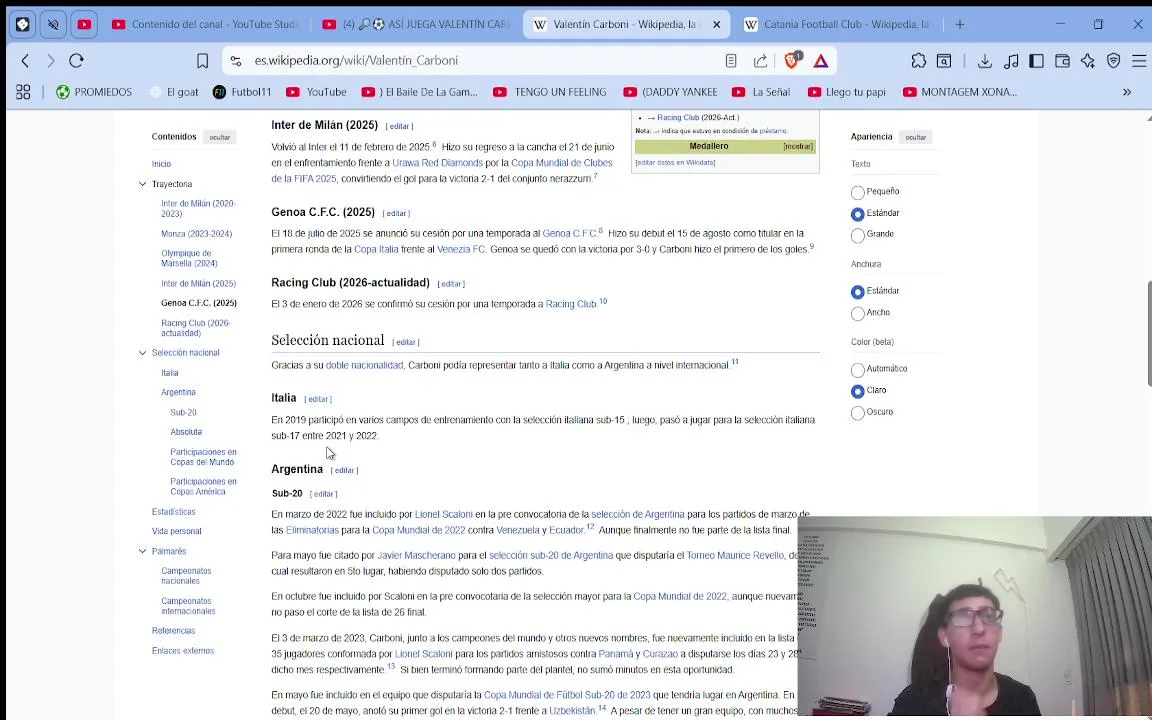Switch to ASÍ JUEGA VALENTÍN CAR tab
1152x720 pixels.
tap(417, 24)
